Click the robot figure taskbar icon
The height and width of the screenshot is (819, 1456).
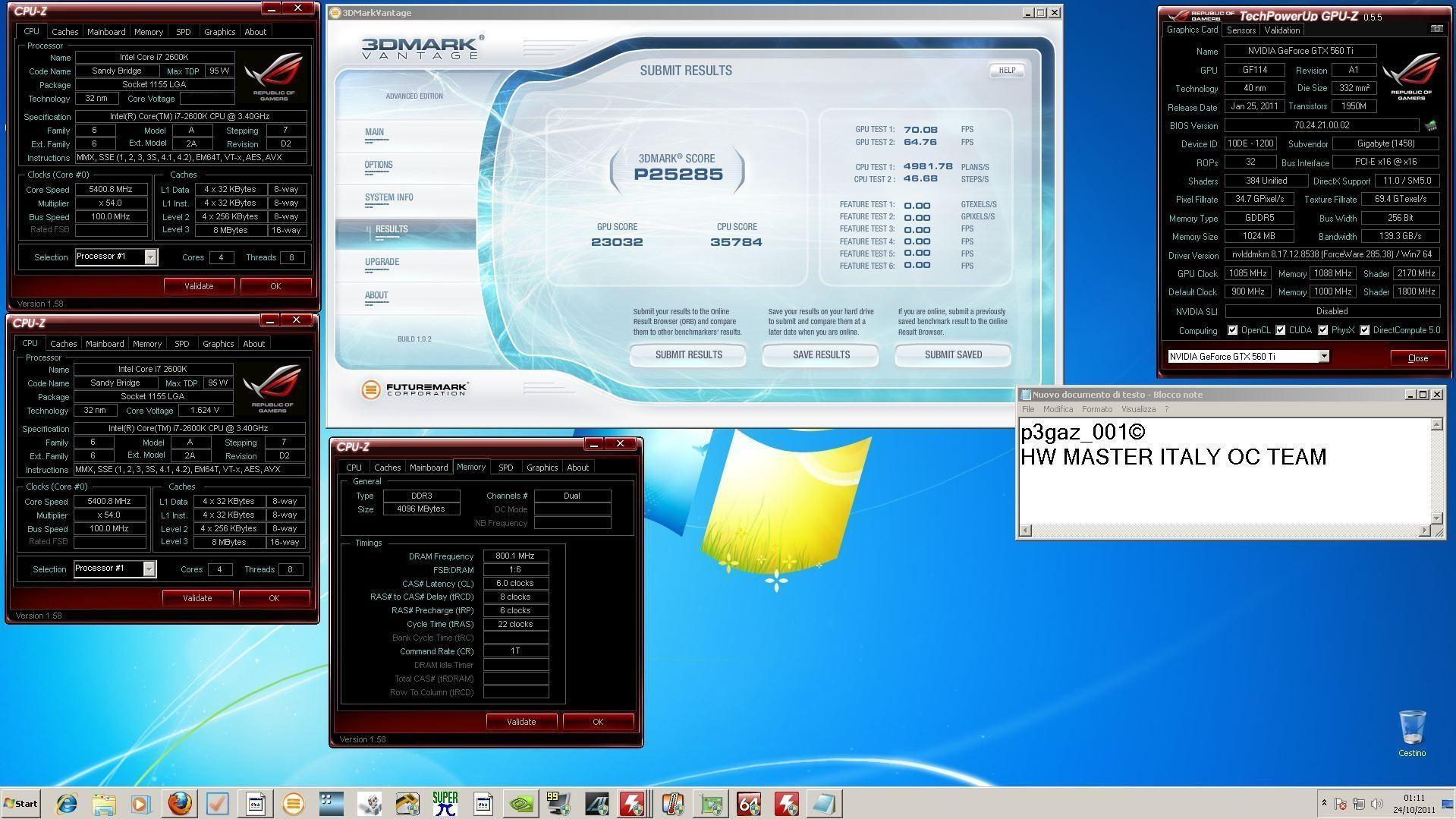(370, 803)
